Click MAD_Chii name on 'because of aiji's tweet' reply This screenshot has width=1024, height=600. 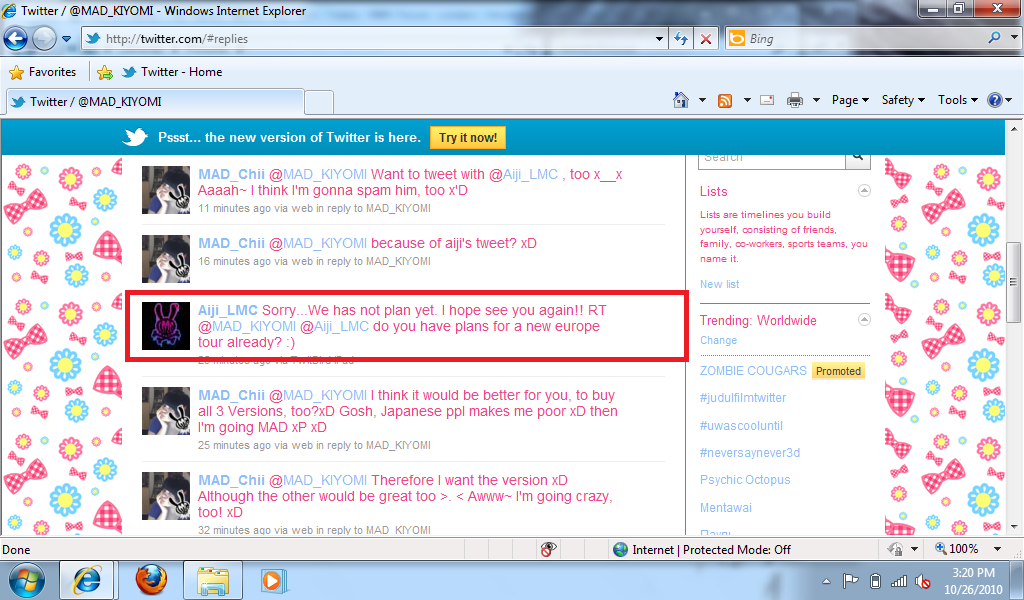coord(231,243)
